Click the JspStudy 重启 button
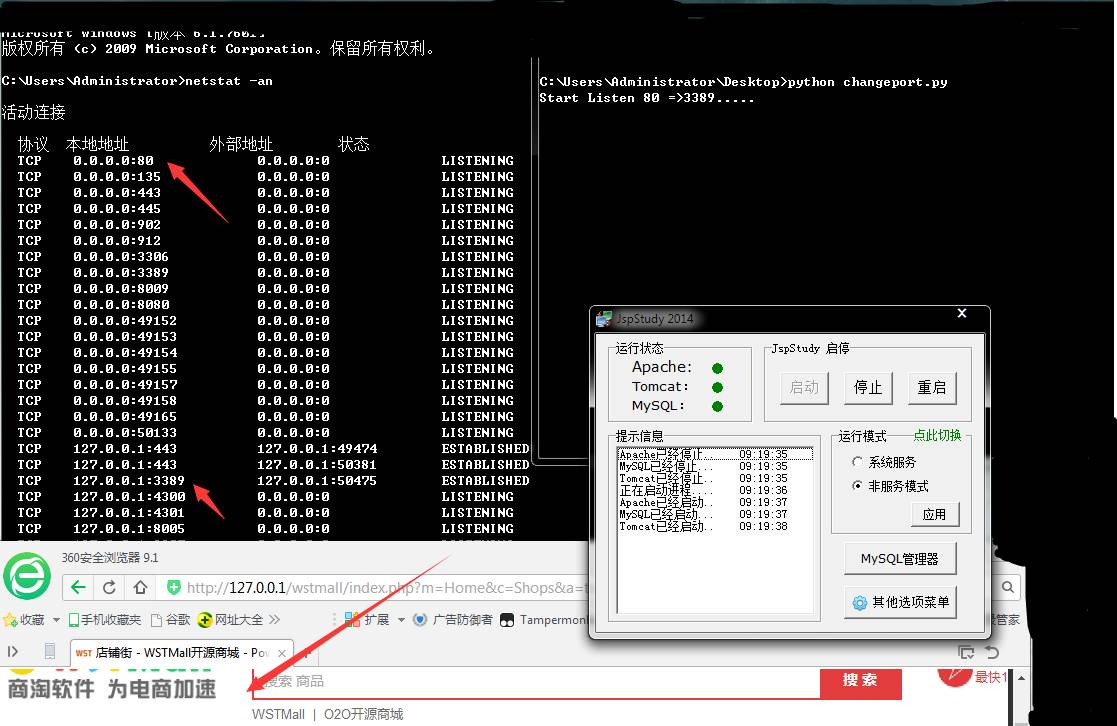Image resolution: width=1117 pixels, height=726 pixels. point(932,388)
